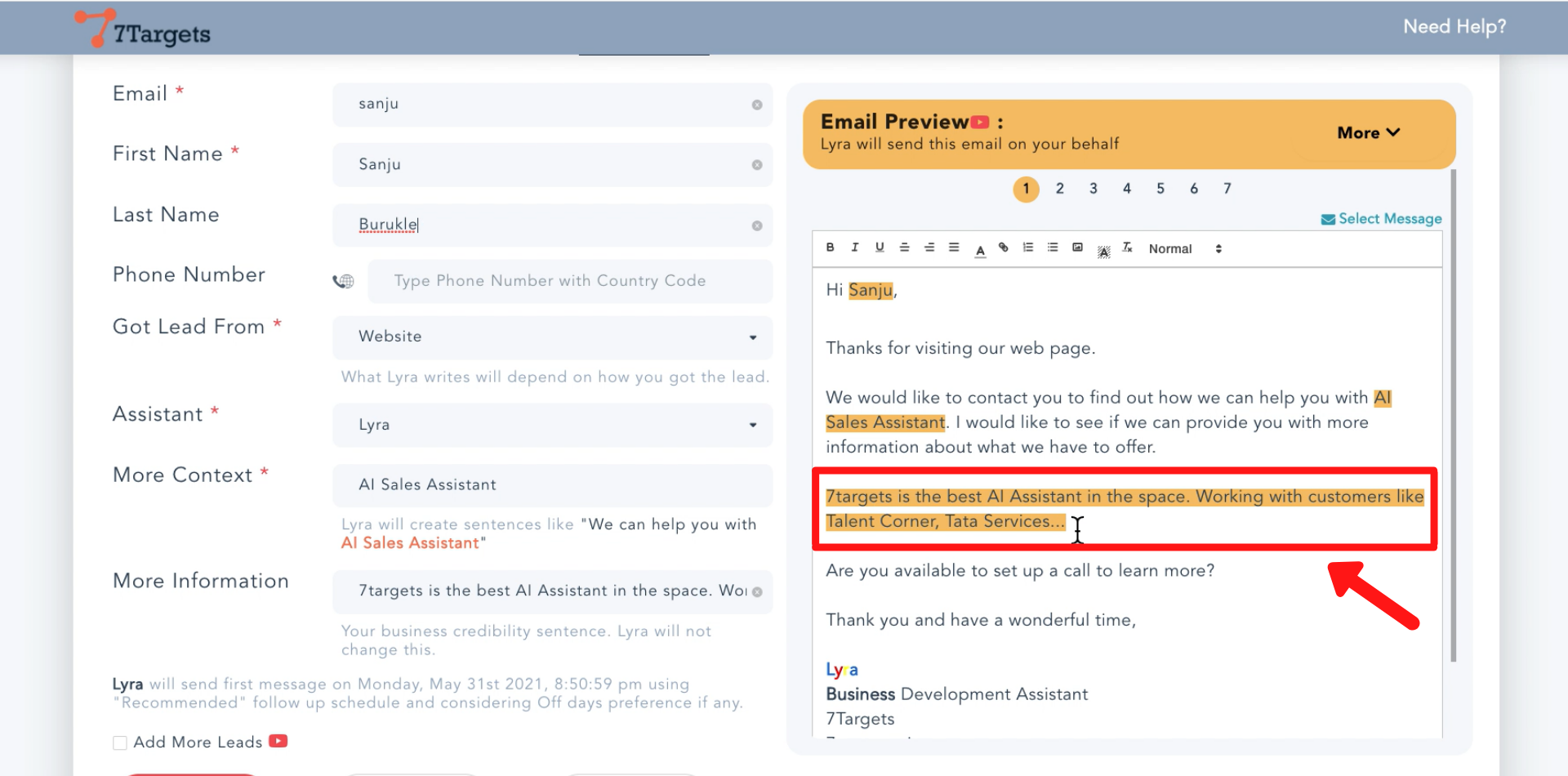1568x776 pixels.
Task: Open the phone country code selector
Action: pos(343,281)
